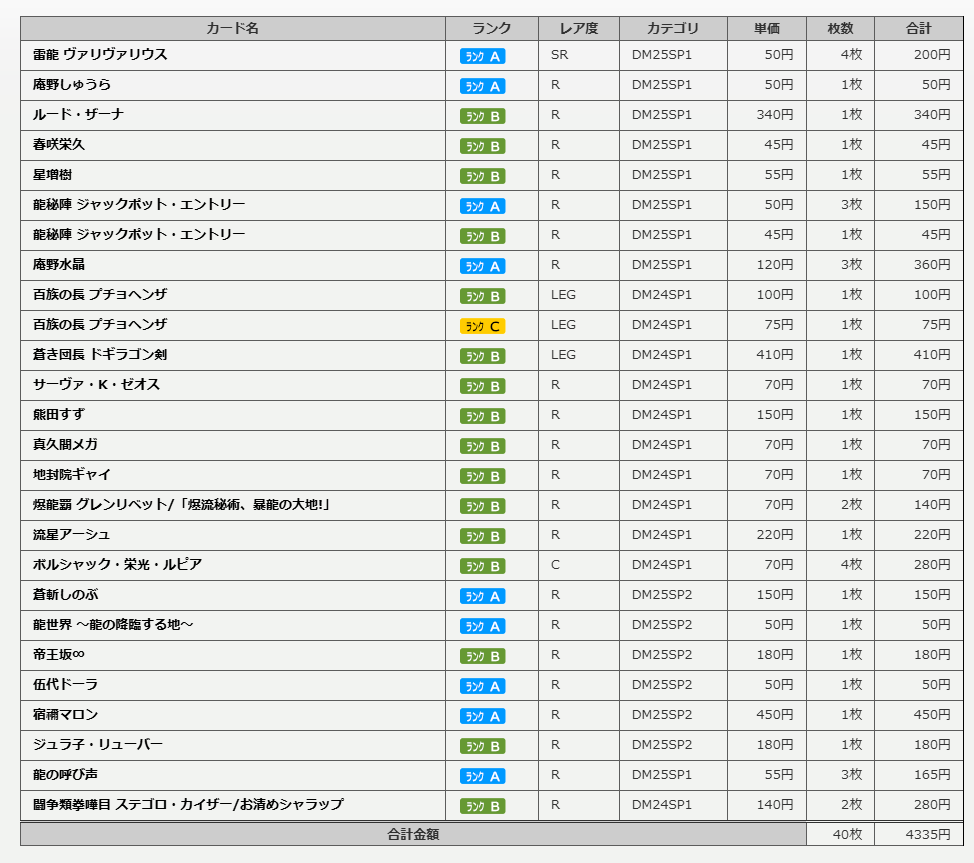Click the card name 蒼き団長 ドギラゴン剣

pos(100,355)
